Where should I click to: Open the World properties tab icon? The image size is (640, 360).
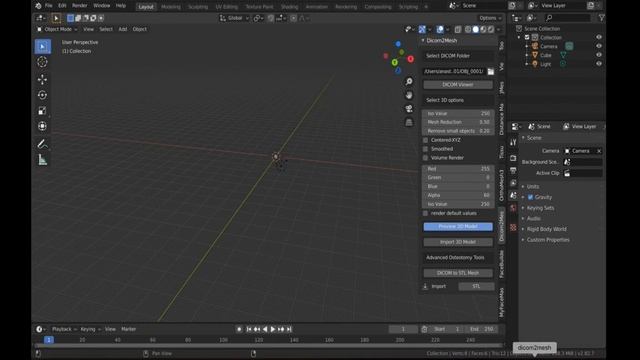[513, 208]
